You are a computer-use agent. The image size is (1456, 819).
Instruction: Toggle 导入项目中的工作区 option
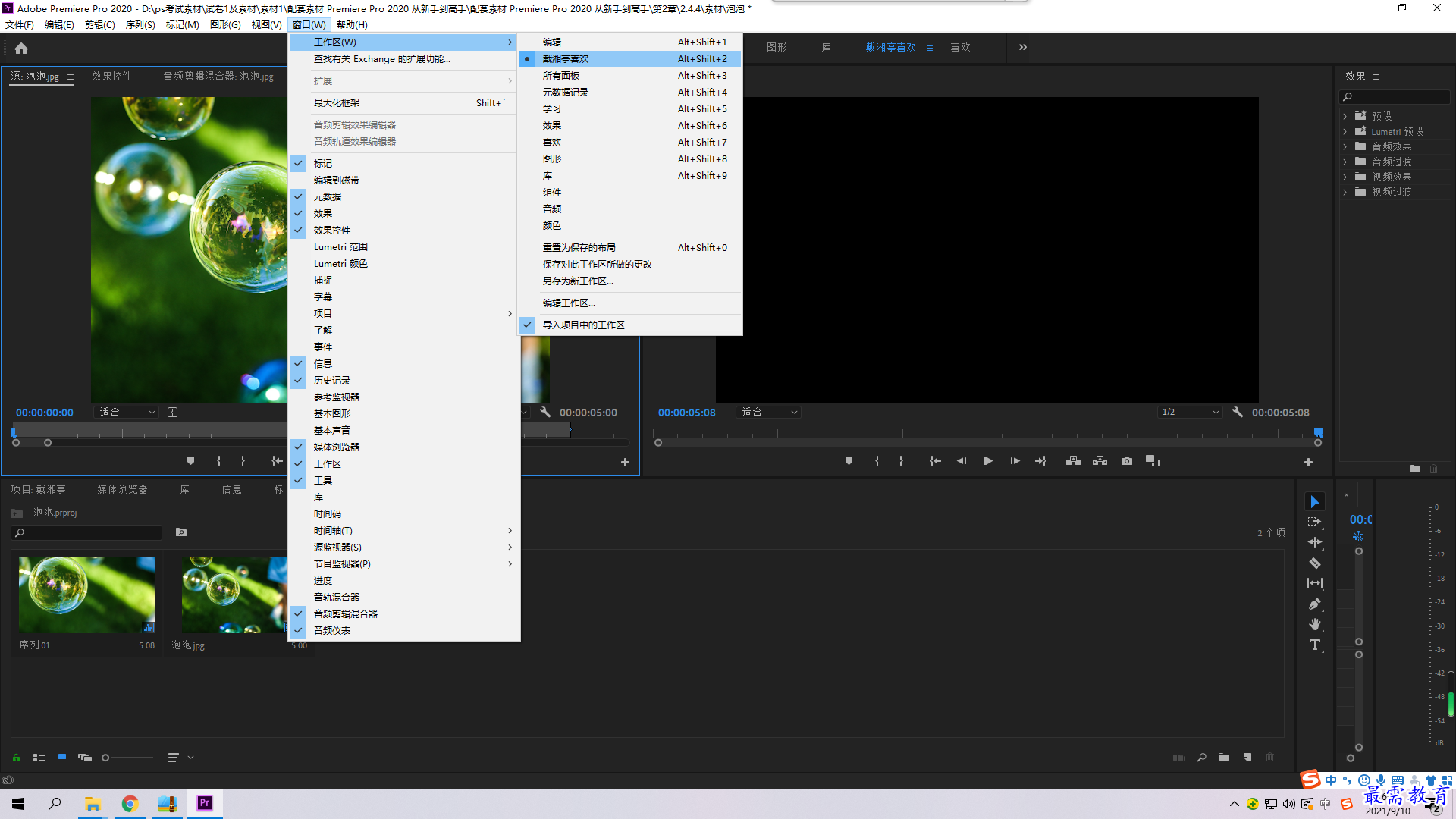(x=629, y=325)
